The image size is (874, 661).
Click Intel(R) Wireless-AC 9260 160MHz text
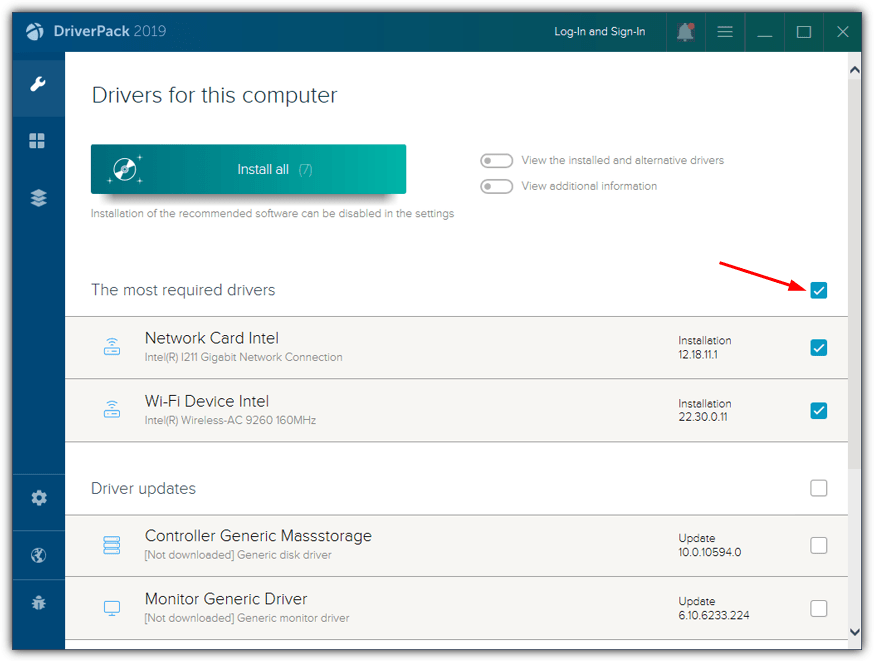point(230,420)
